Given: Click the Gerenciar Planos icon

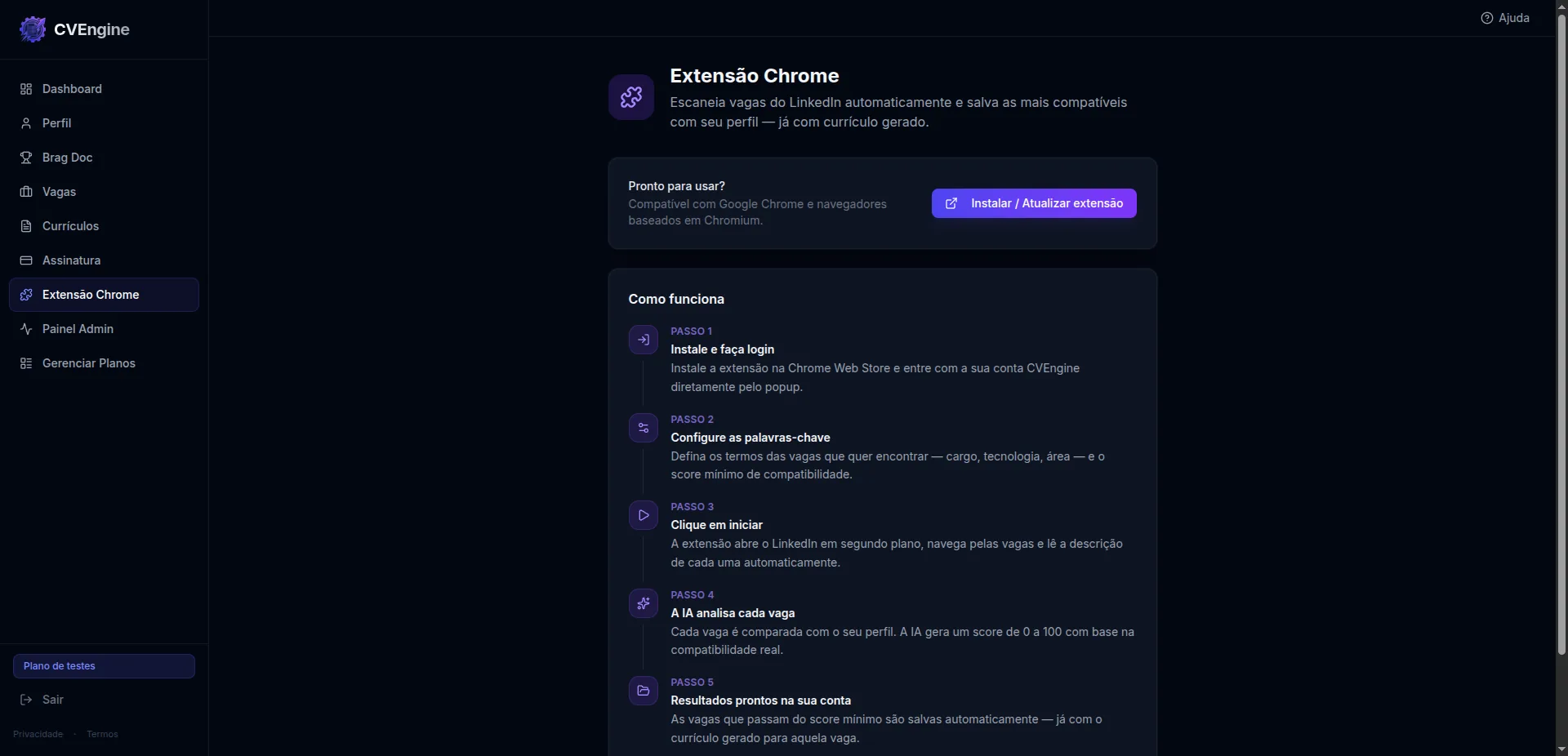Looking at the screenshot, I should click(26, 363).
